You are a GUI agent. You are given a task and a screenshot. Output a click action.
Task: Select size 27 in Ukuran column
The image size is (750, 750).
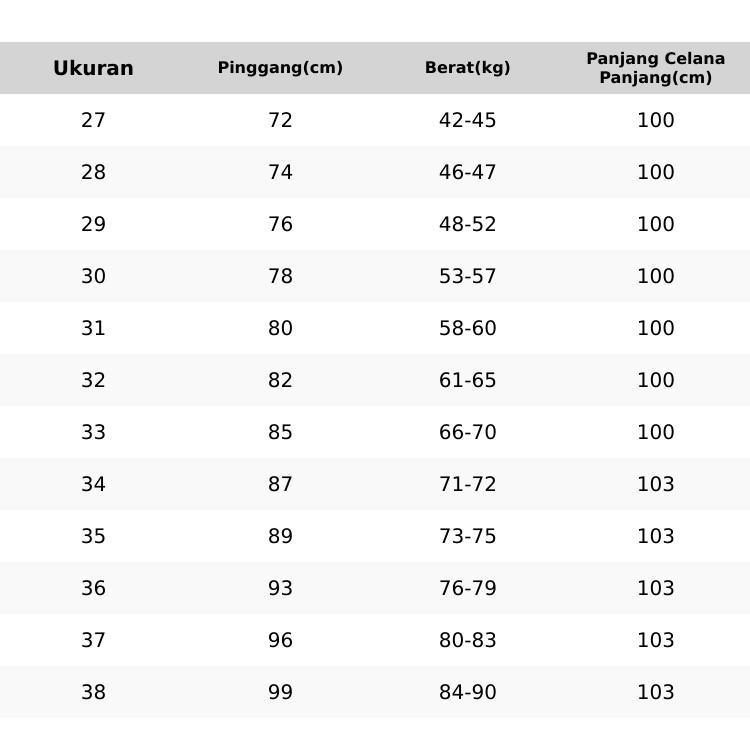(x=93, y=120)
